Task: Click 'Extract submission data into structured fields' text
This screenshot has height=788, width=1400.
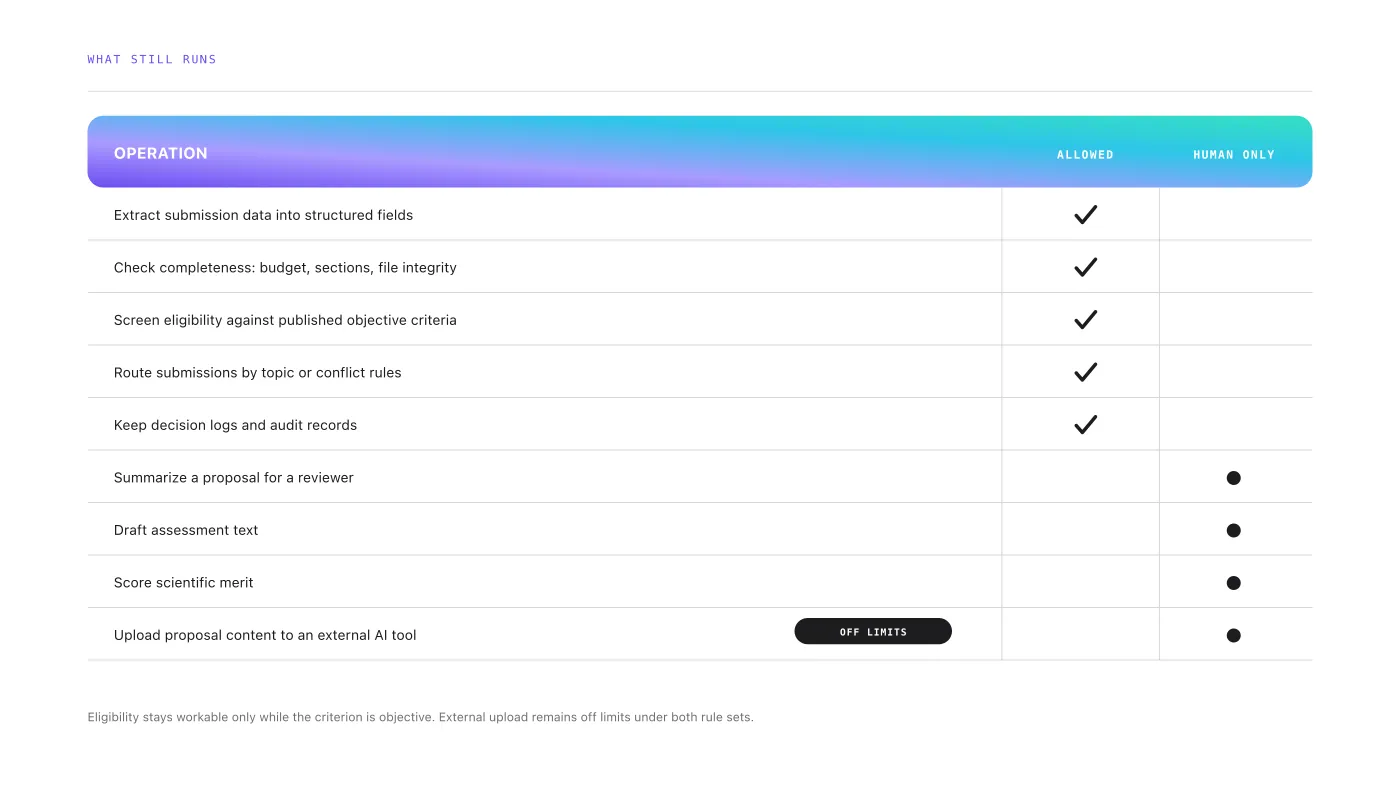Action: (263, 215)
